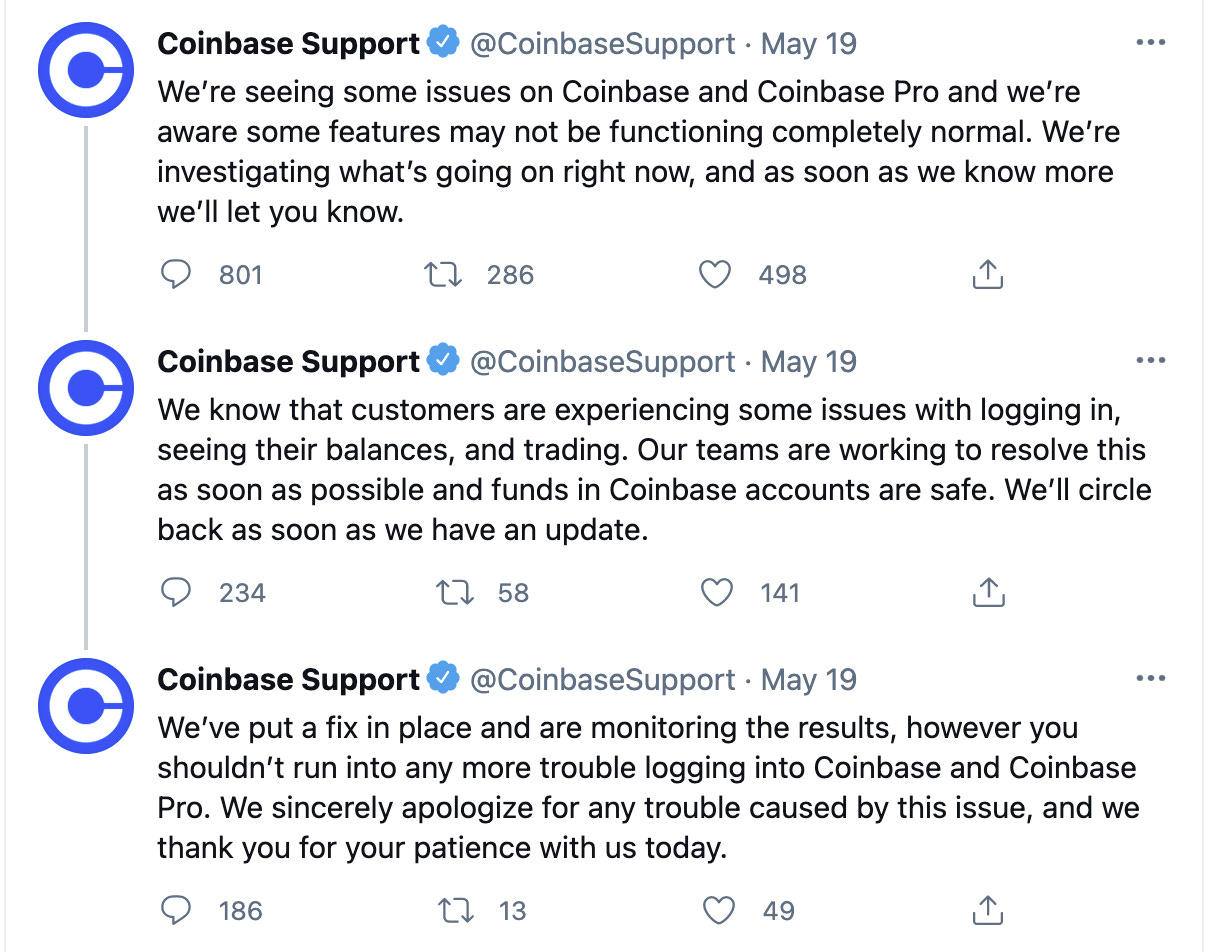Viewport: 1218px width, 952px height.
Task: Retweet the tweet with 286 retweets
Action: tap(444, 274)
